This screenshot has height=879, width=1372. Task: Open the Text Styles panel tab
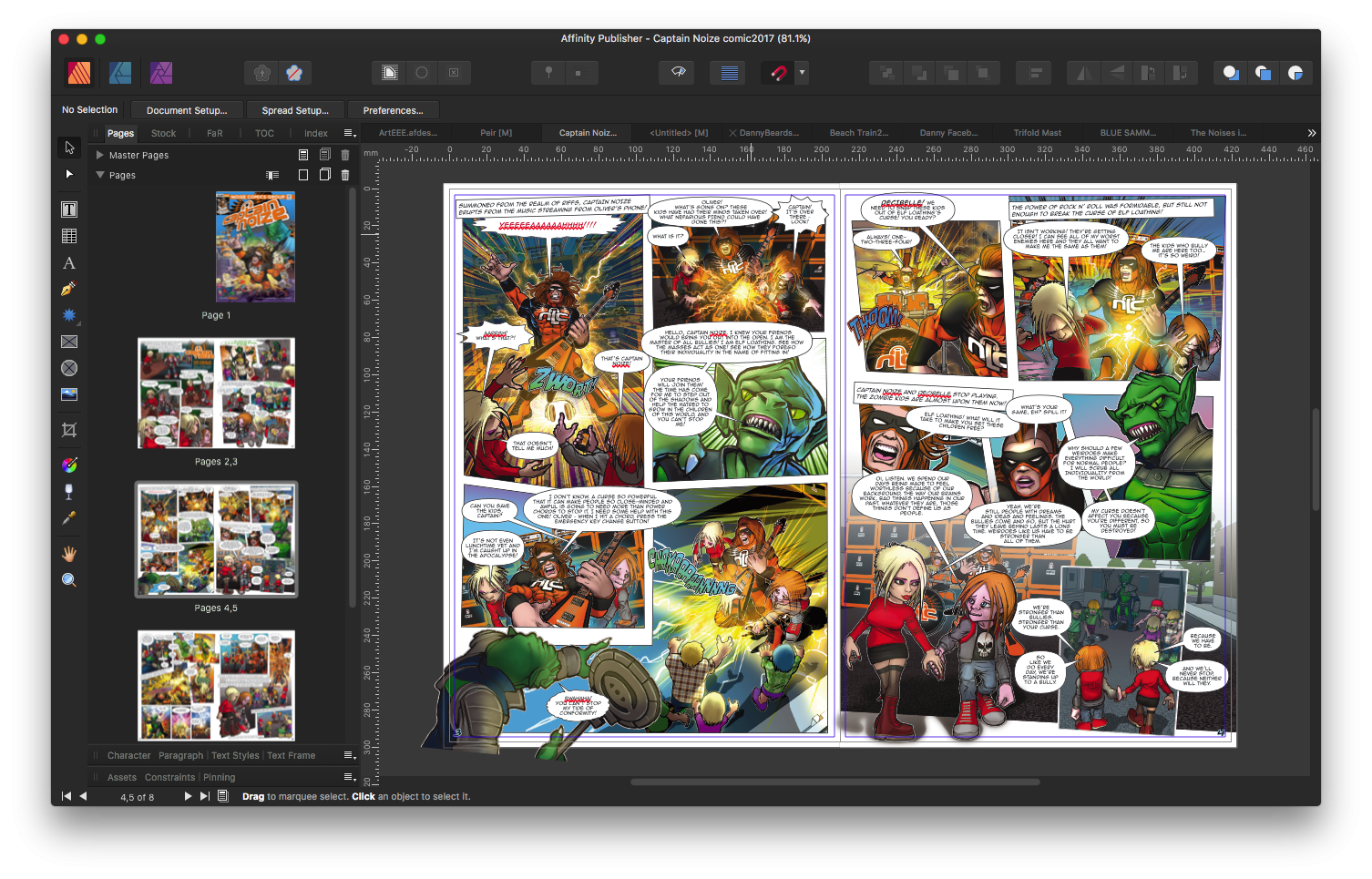[235, 755]
